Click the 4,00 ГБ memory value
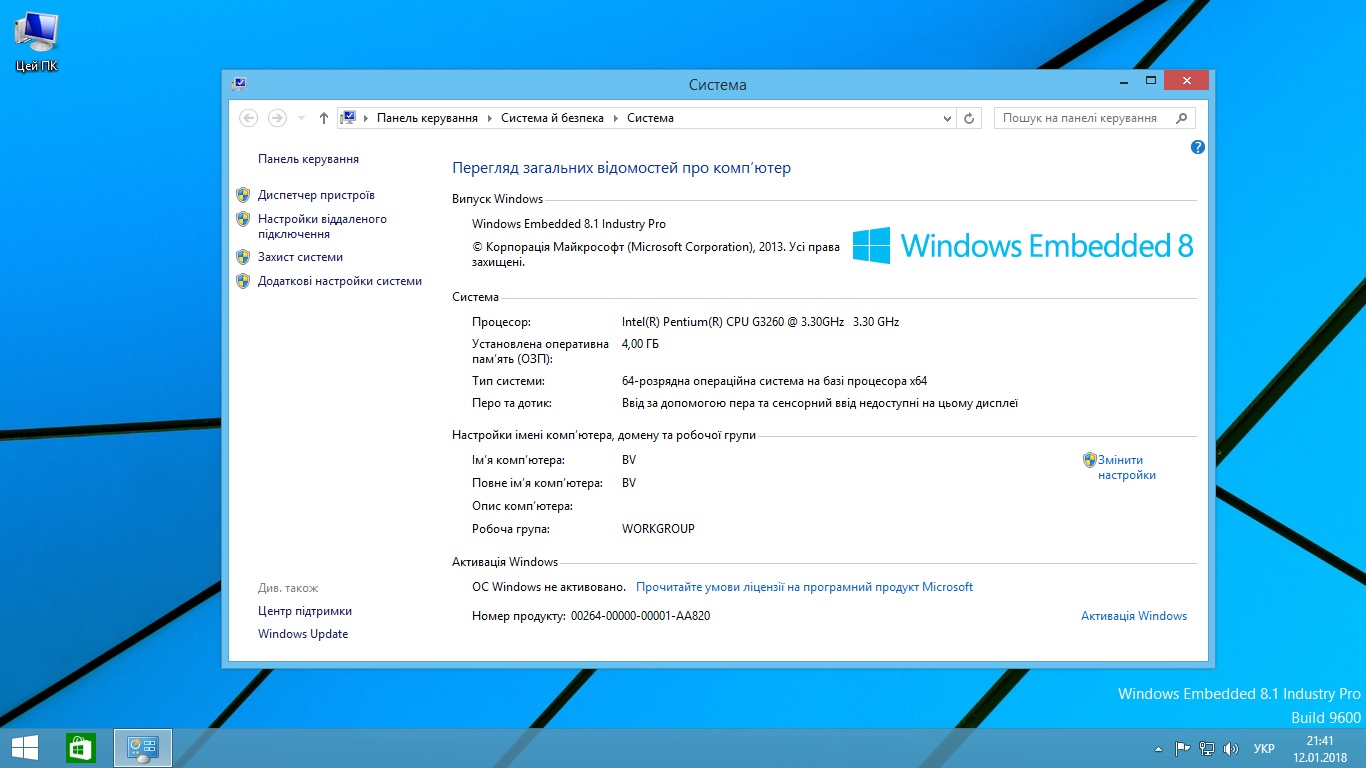Viewport: 1366px width, 768px height. pos(640,344)
